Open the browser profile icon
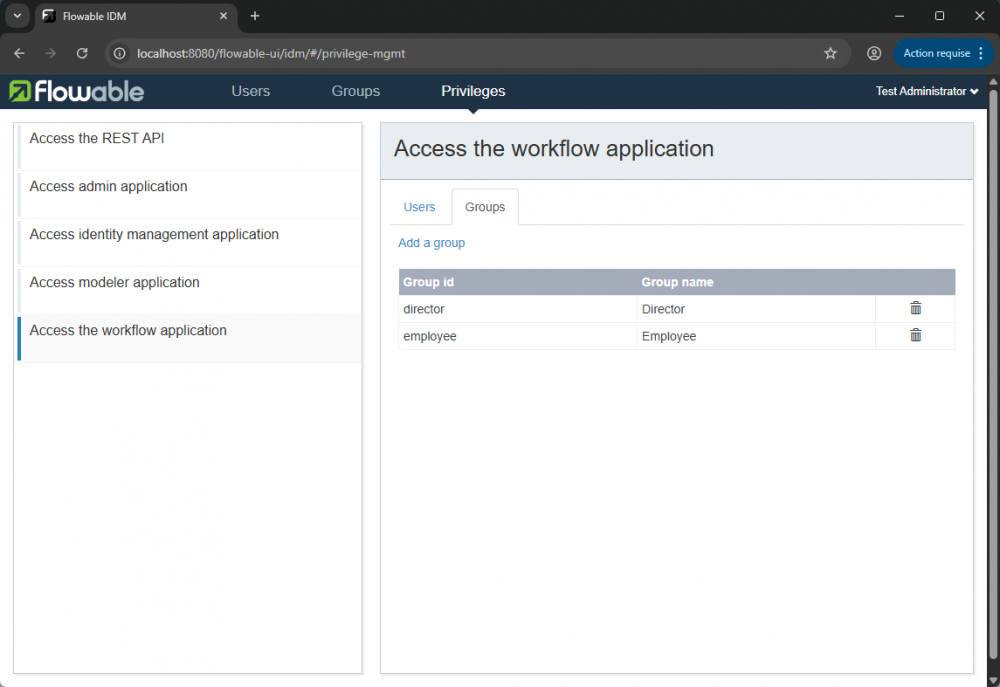Image resolution: width=1000 pixels, height=687 pixels. pos(874,54)
